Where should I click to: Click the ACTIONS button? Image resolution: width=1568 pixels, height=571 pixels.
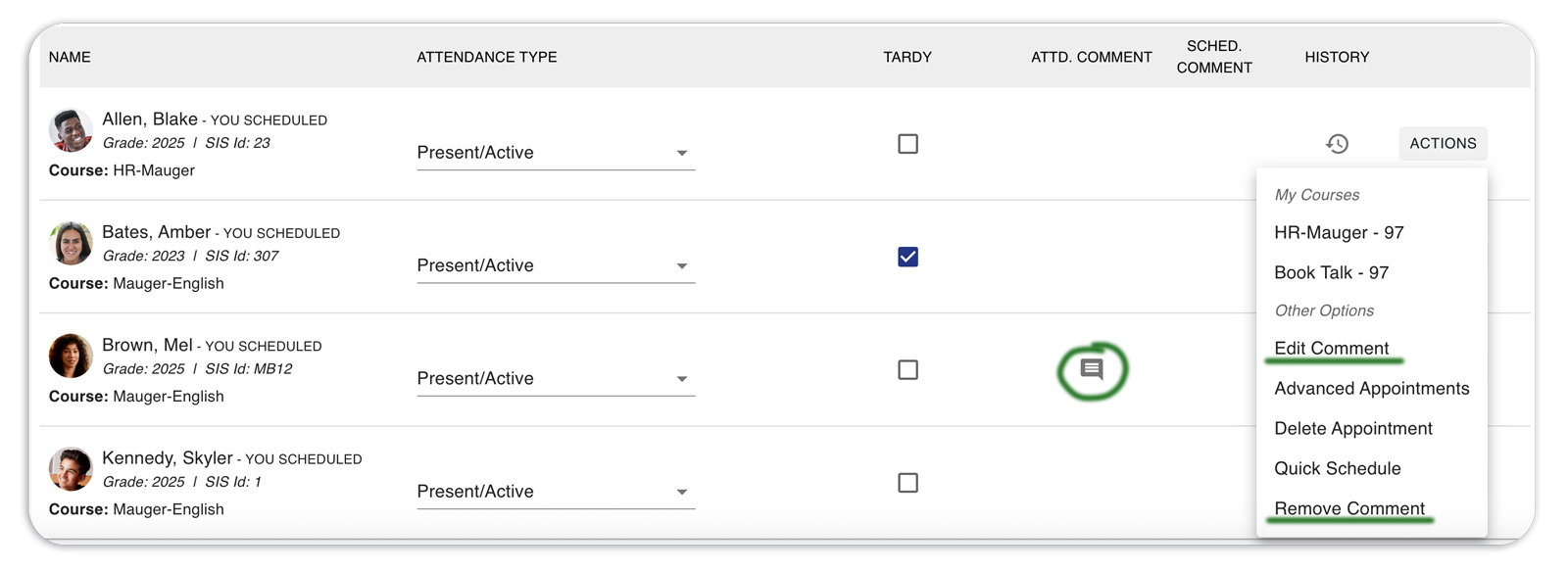[1443, 143]
